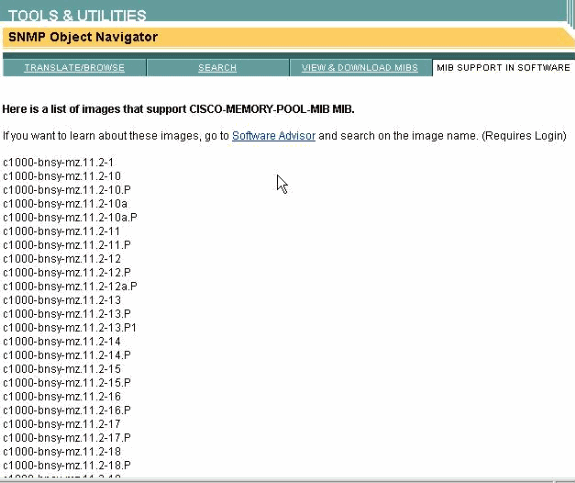Select image name c1000-bnsy-mz.11.2-17
Screen dimensions: 575x483
[62, 424]
